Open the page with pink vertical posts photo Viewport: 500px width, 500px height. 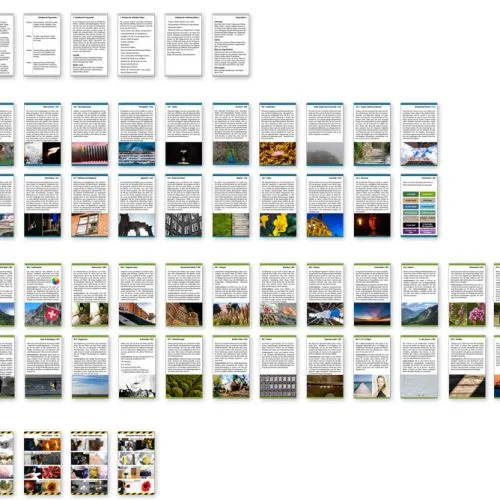[x=90, y=134]
